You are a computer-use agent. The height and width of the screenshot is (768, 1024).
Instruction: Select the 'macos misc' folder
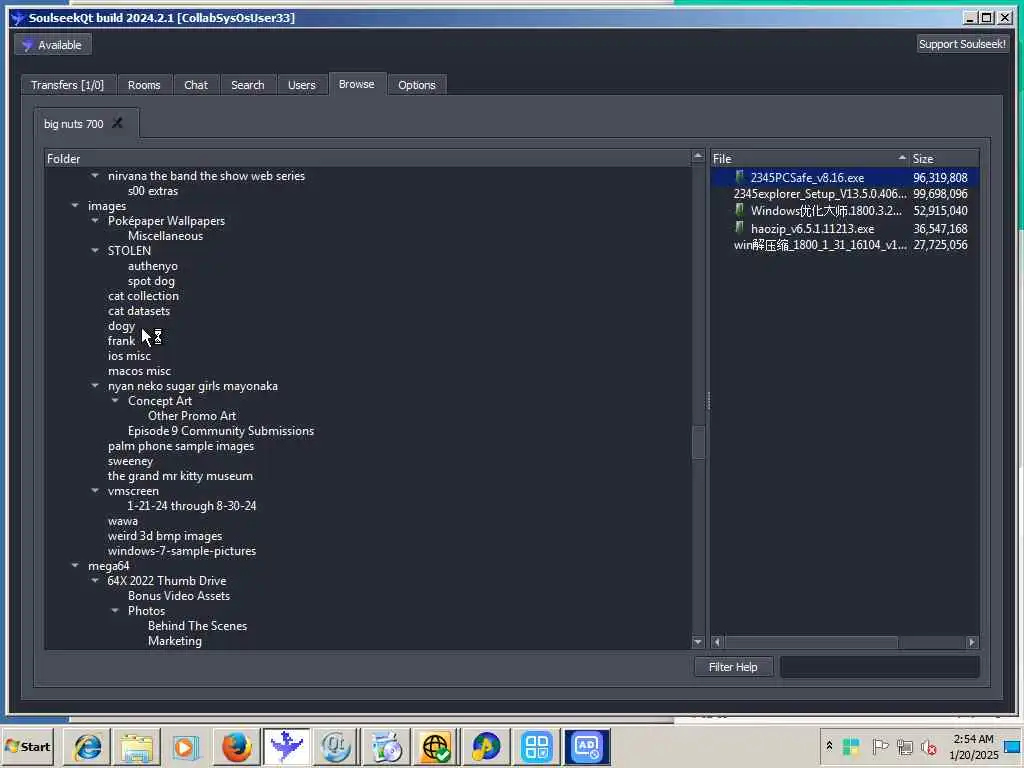[x=139, y=371]
